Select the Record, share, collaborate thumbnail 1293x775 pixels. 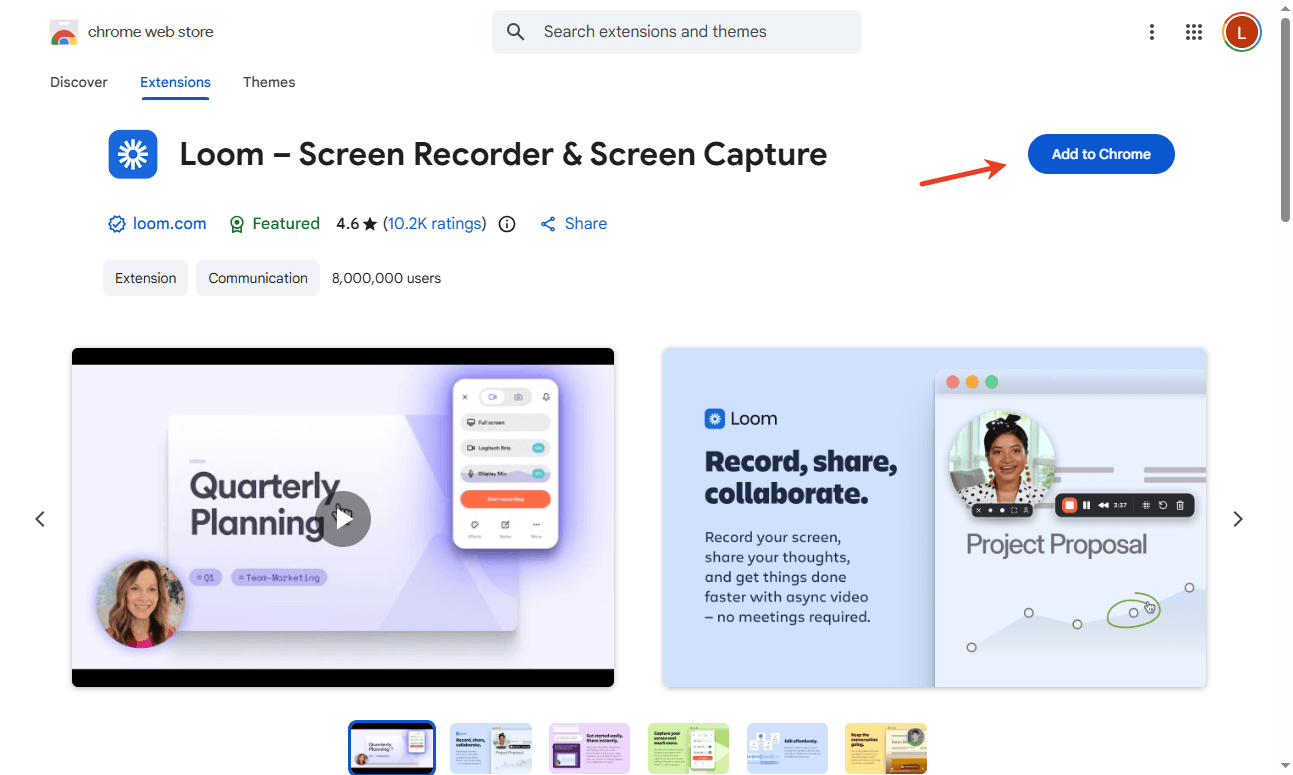tap(491, 747)
